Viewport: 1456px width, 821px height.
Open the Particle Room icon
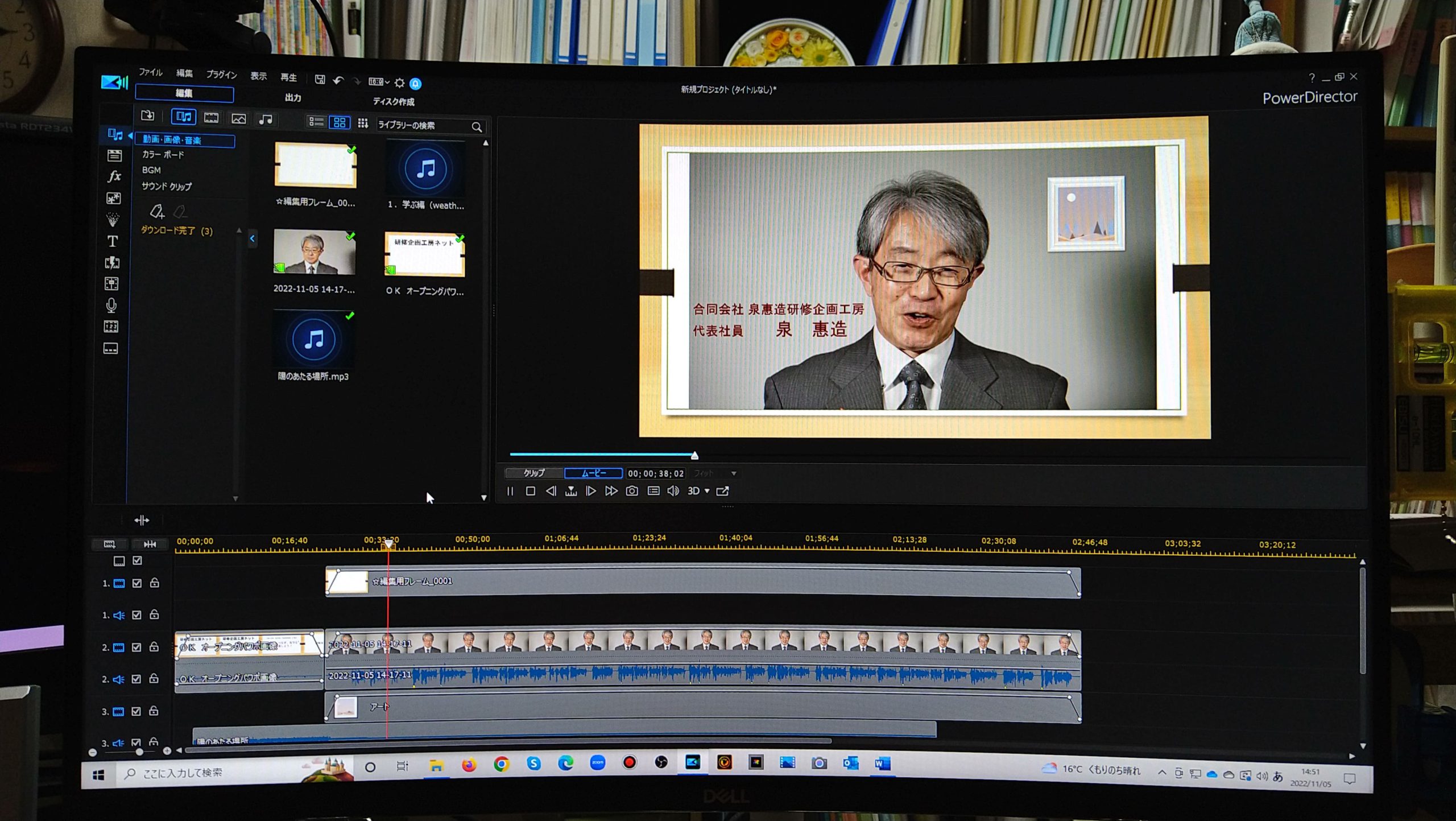[x=113, y=220]
